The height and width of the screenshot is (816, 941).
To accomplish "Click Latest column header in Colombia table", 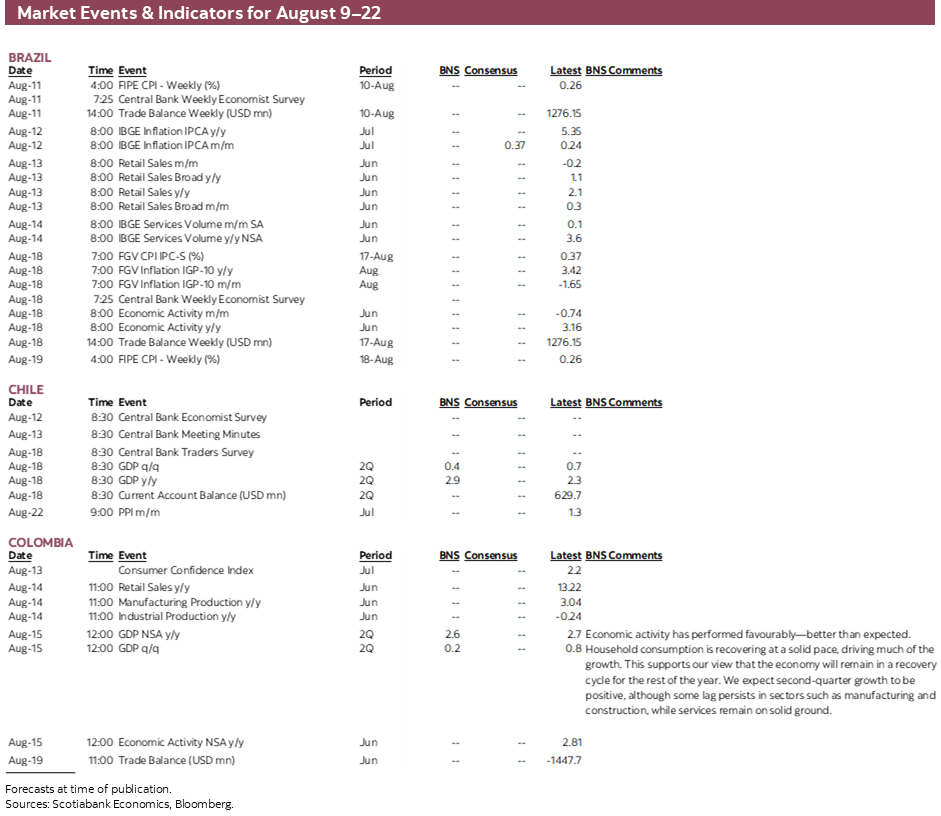I will [x=565, y=556].
